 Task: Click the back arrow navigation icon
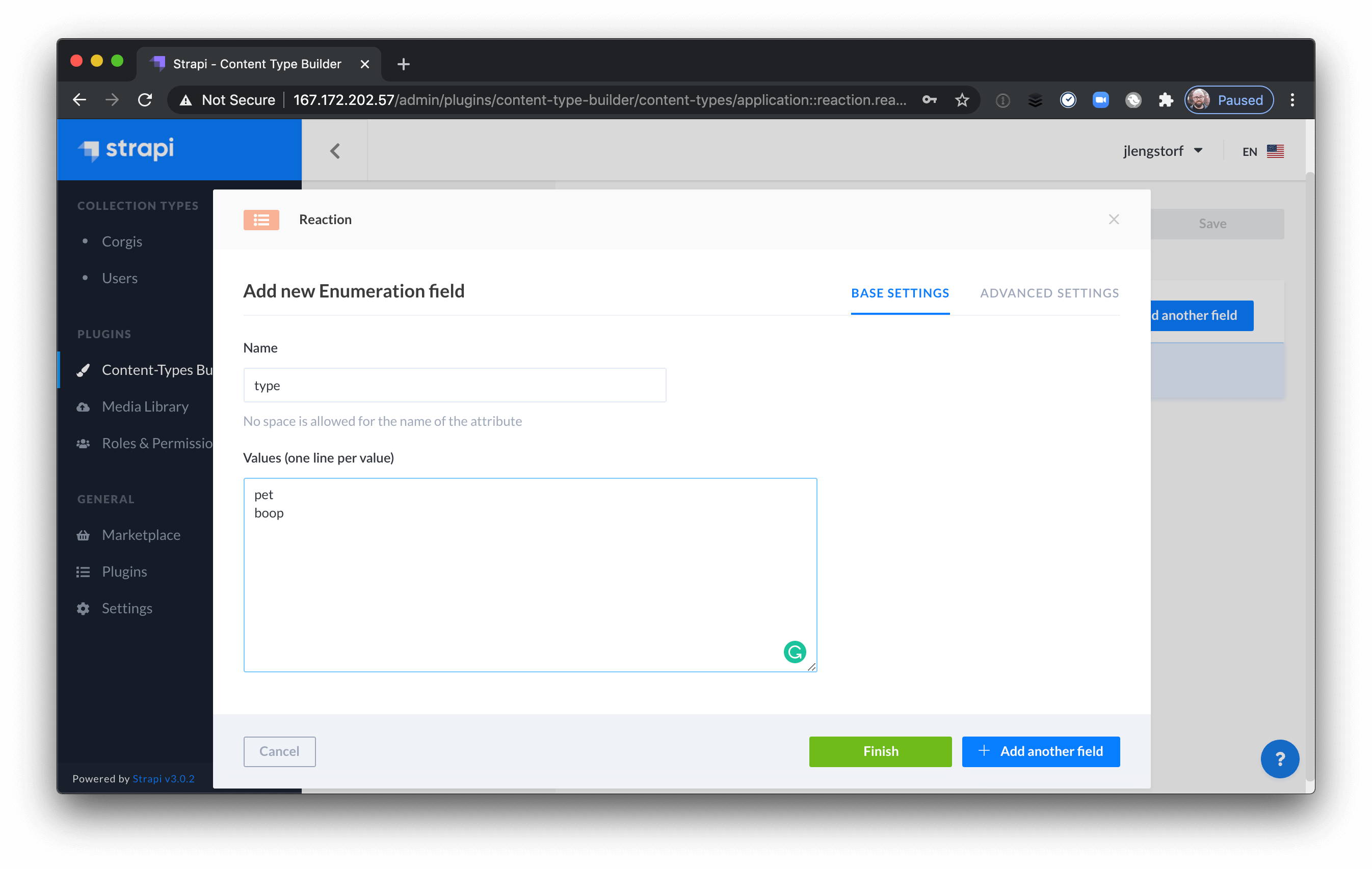(x=335, y=151)
